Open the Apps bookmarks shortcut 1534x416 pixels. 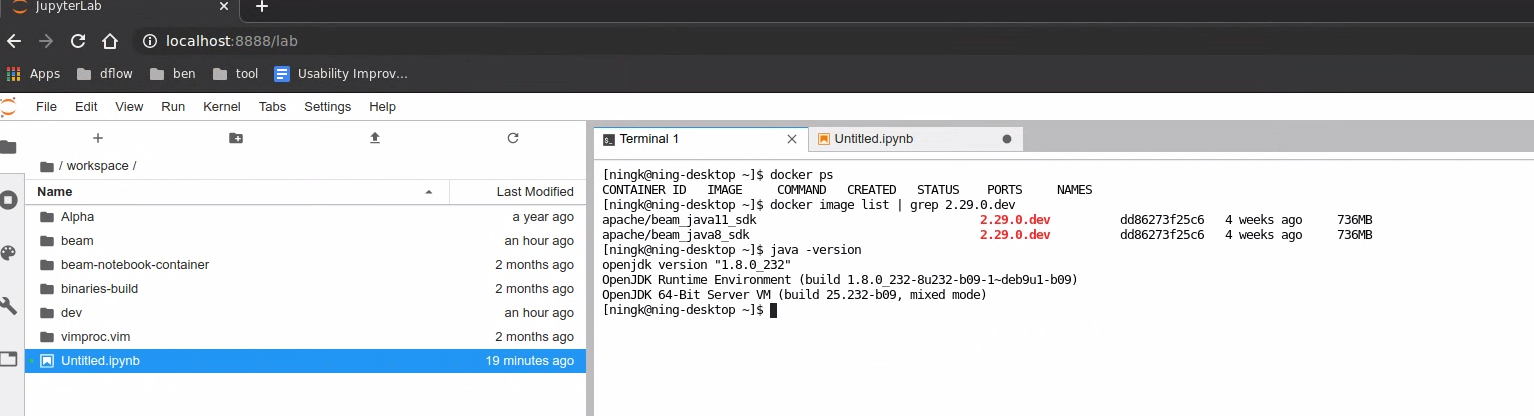click(33, 73)
